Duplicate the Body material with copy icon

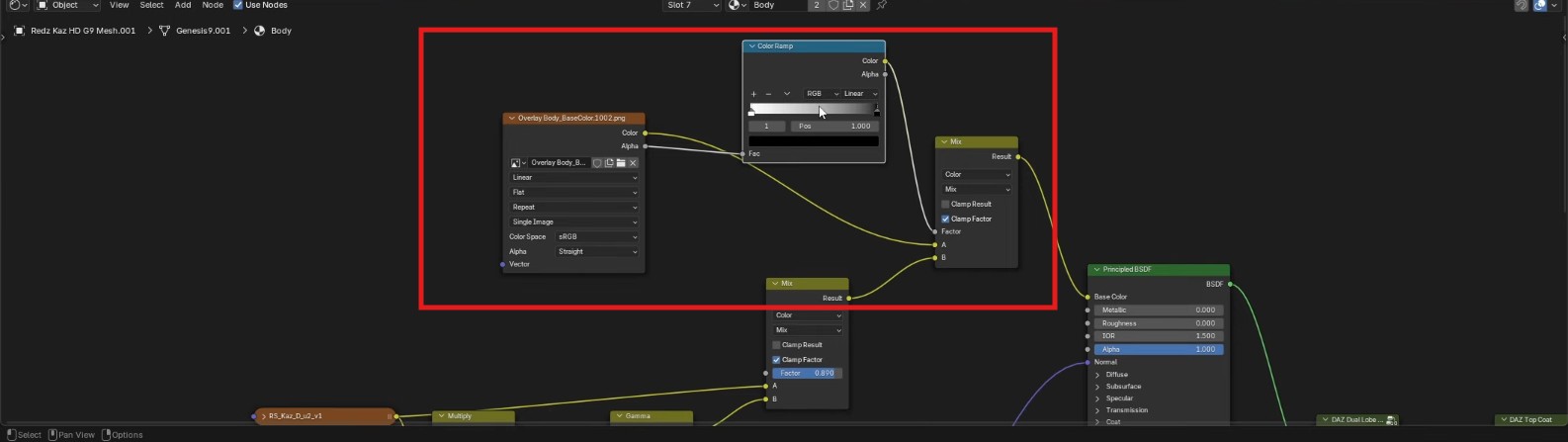848,5
